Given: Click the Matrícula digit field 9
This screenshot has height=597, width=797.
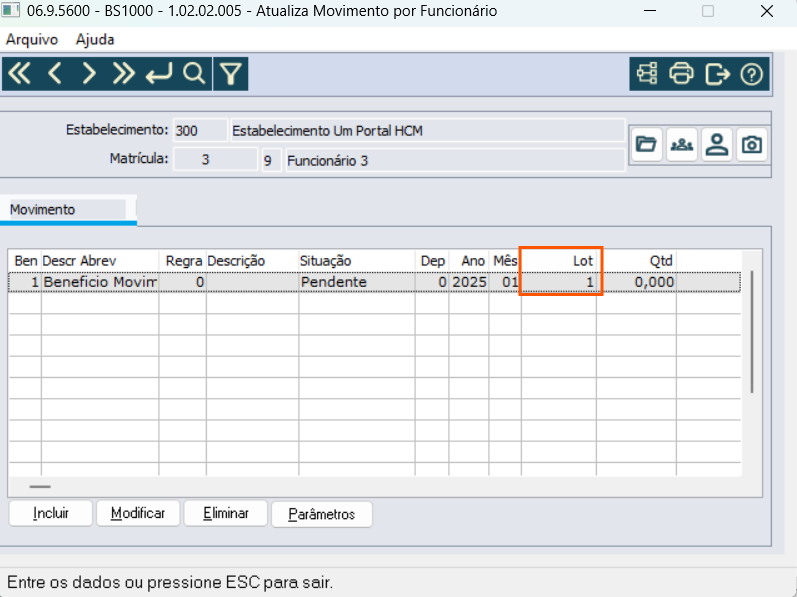Looking at the screenshot, I should (x=271, y=161).
